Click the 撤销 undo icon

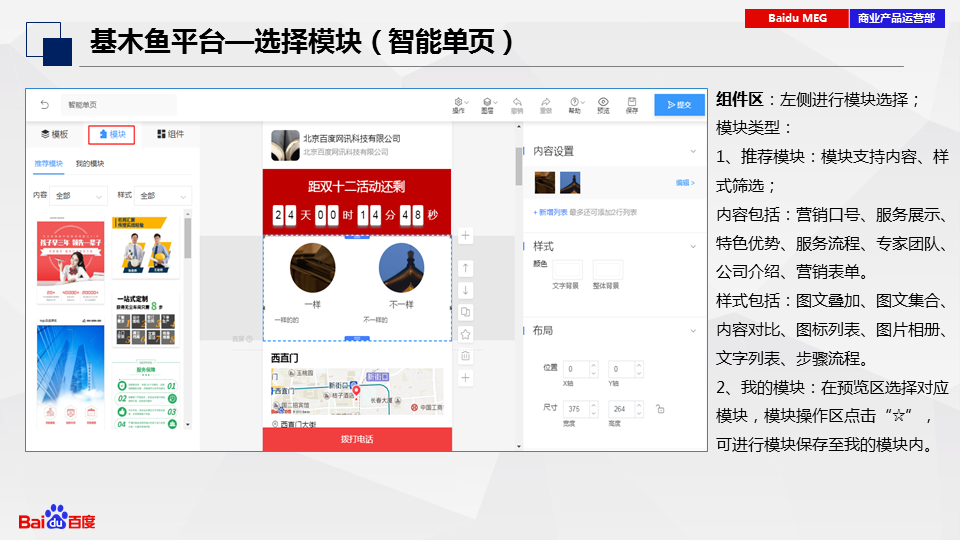[517, 105]
